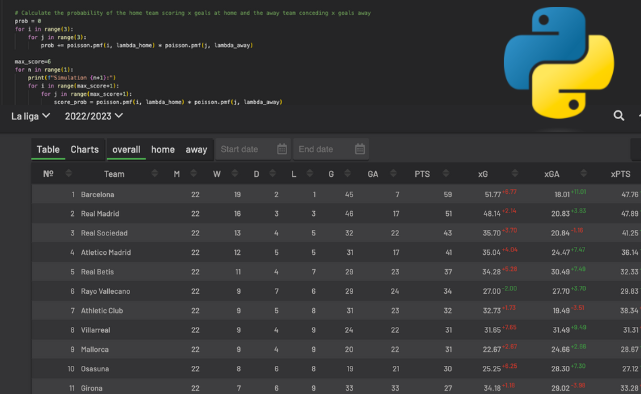Sort by PTS column arrows
The image size is (641, 394).
point(446,173)
